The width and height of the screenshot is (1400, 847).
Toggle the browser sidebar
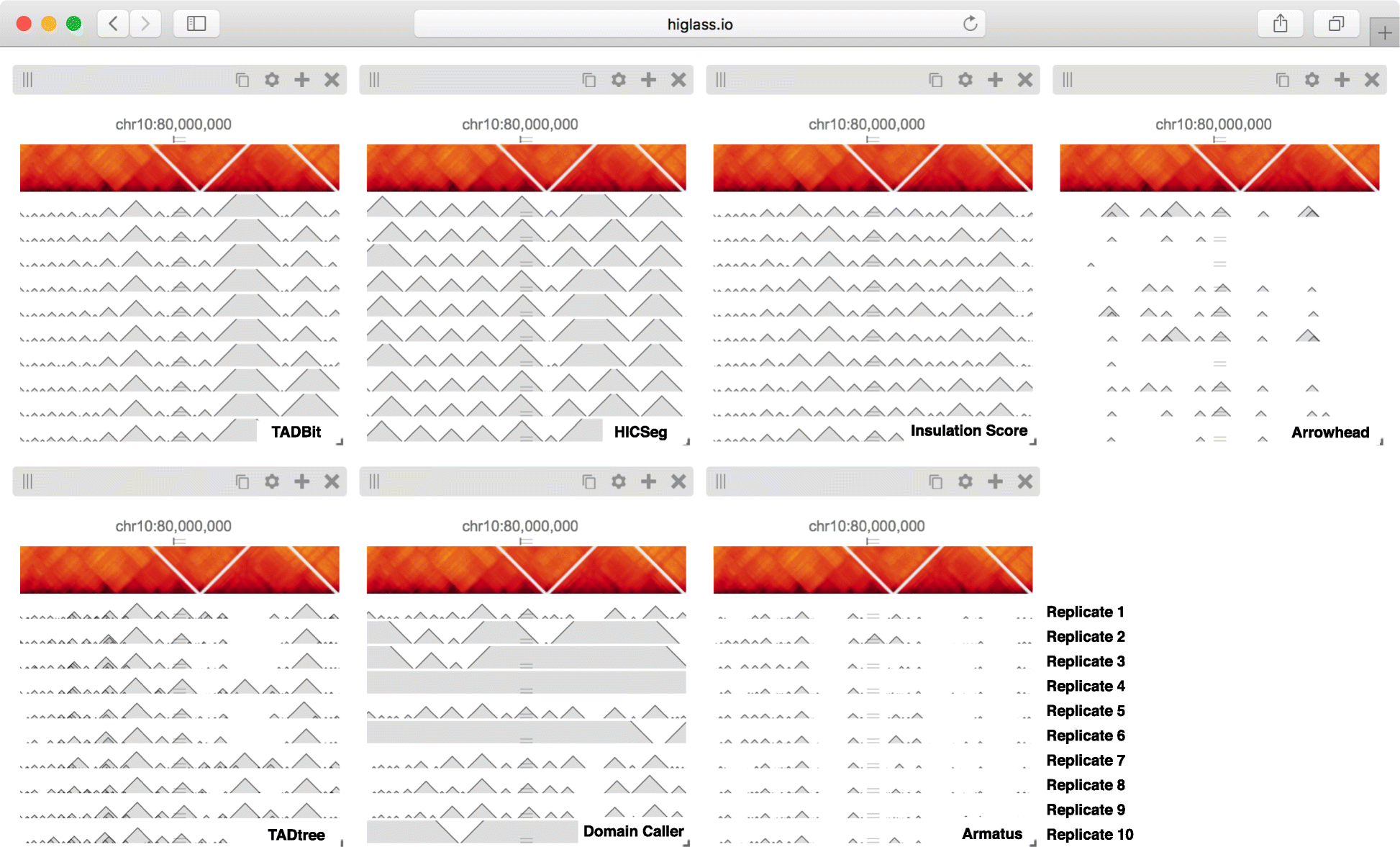coord(196,24)
